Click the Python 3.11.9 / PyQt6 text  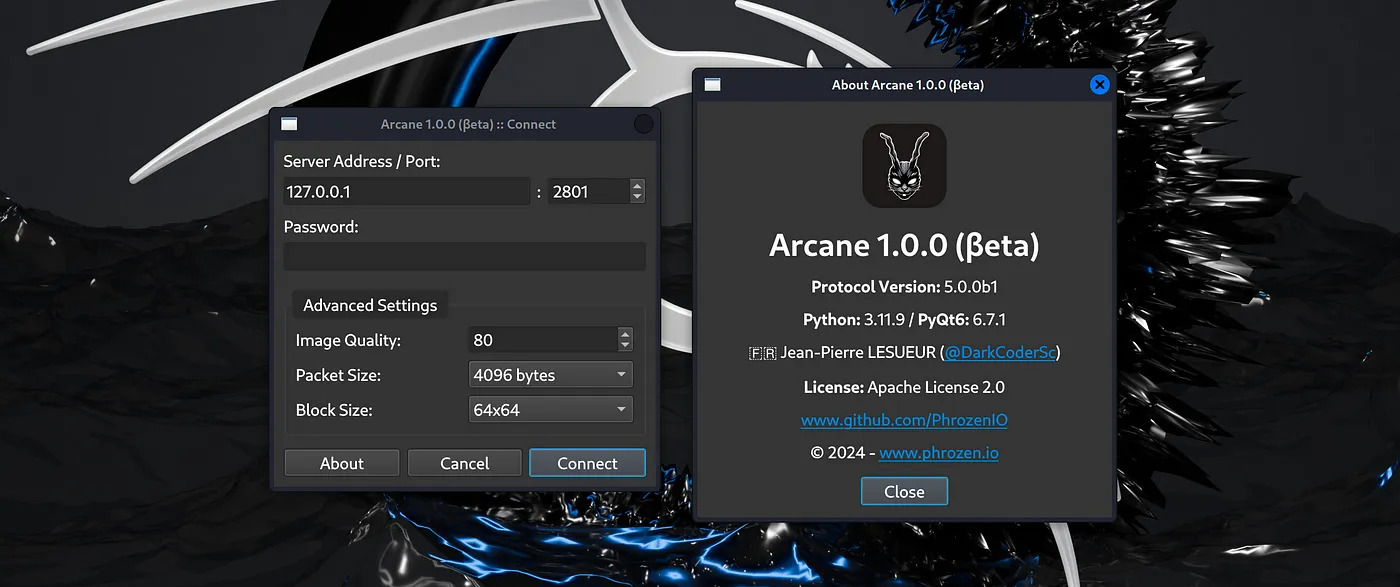coord(904,320)
